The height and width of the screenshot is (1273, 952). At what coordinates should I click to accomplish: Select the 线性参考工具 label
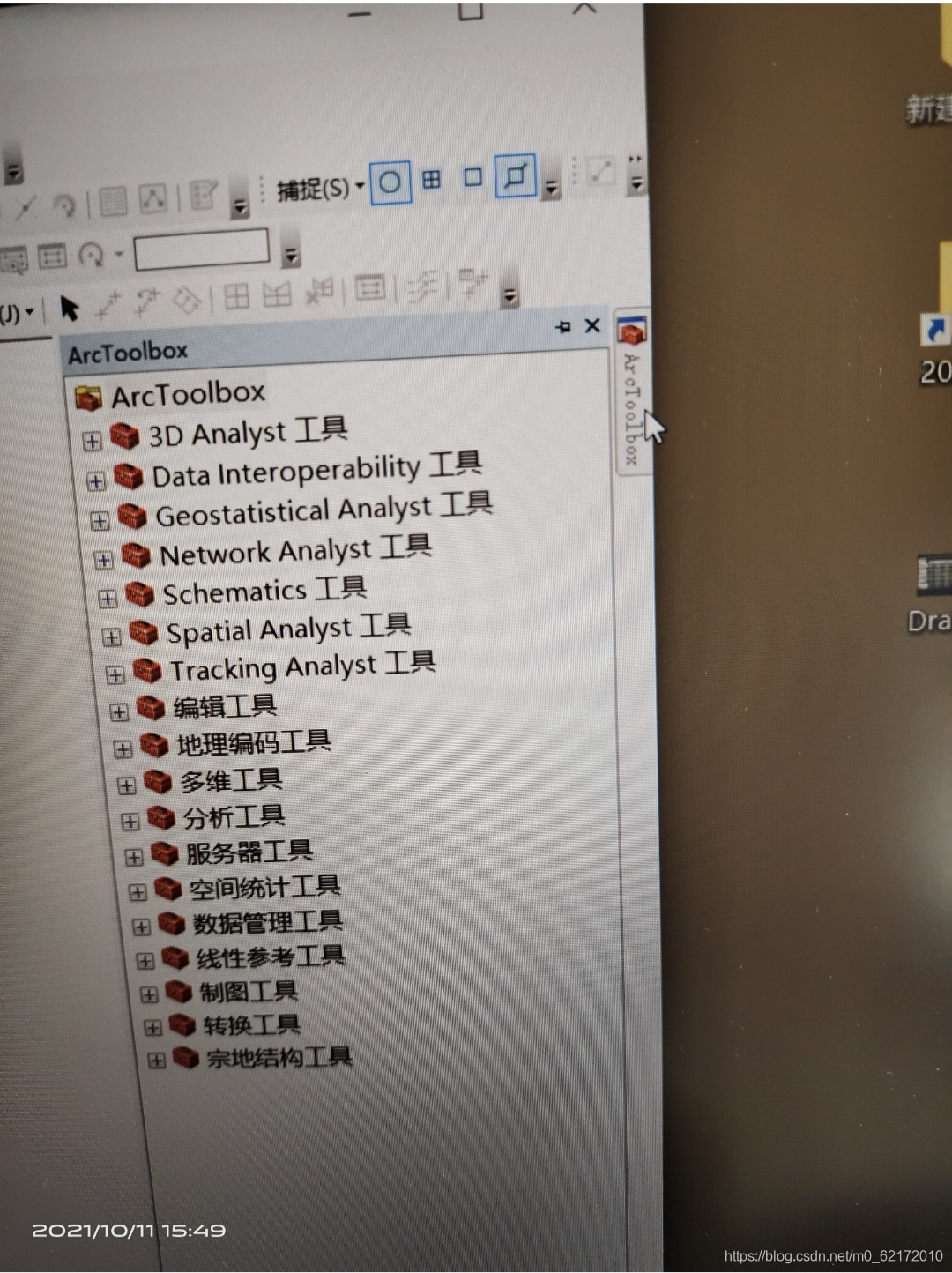tap(270, 957)
